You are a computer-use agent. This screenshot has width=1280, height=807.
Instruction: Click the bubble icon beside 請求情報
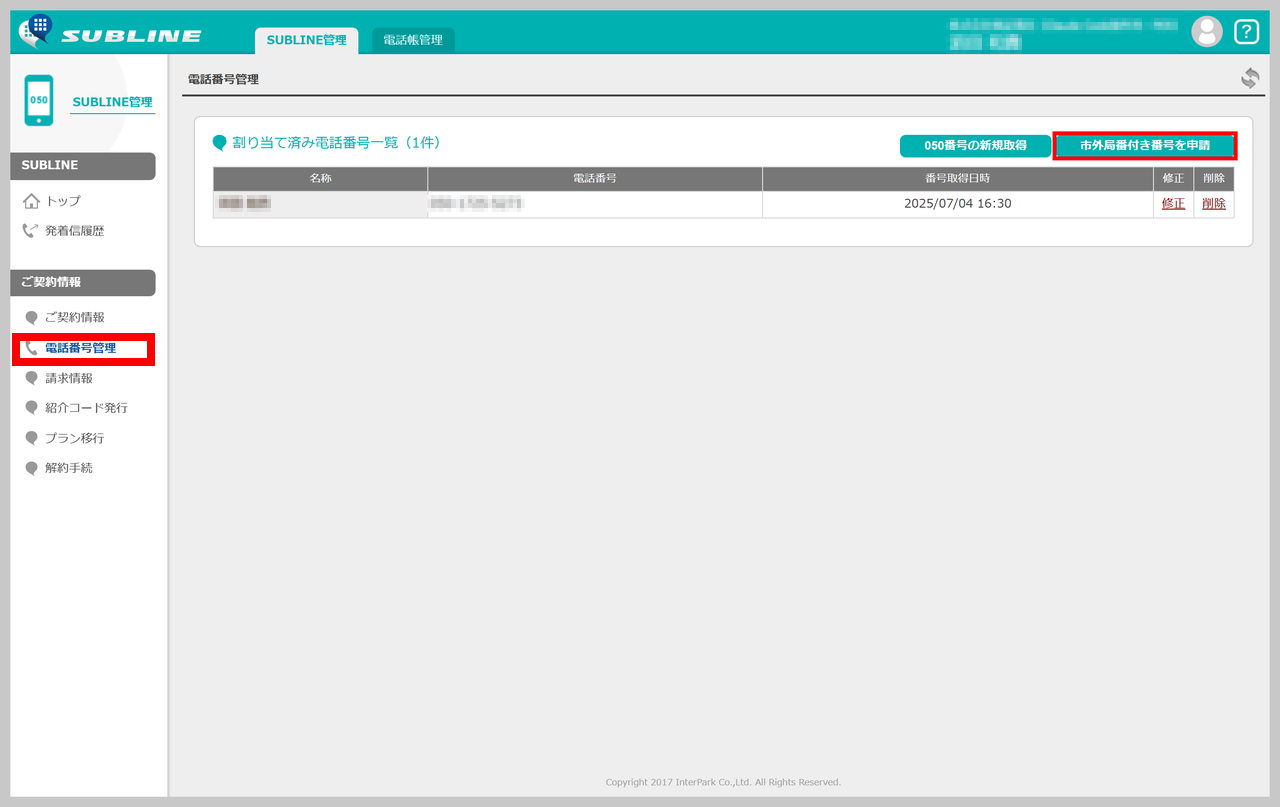pyautogui.click(x=31, y=378)
